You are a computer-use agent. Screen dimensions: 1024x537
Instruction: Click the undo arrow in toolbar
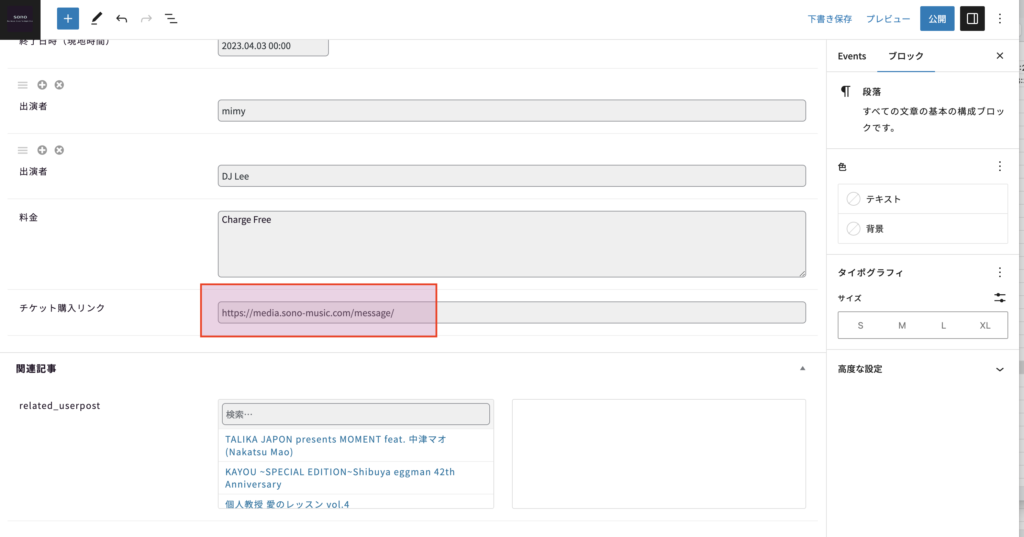(121, 18)
